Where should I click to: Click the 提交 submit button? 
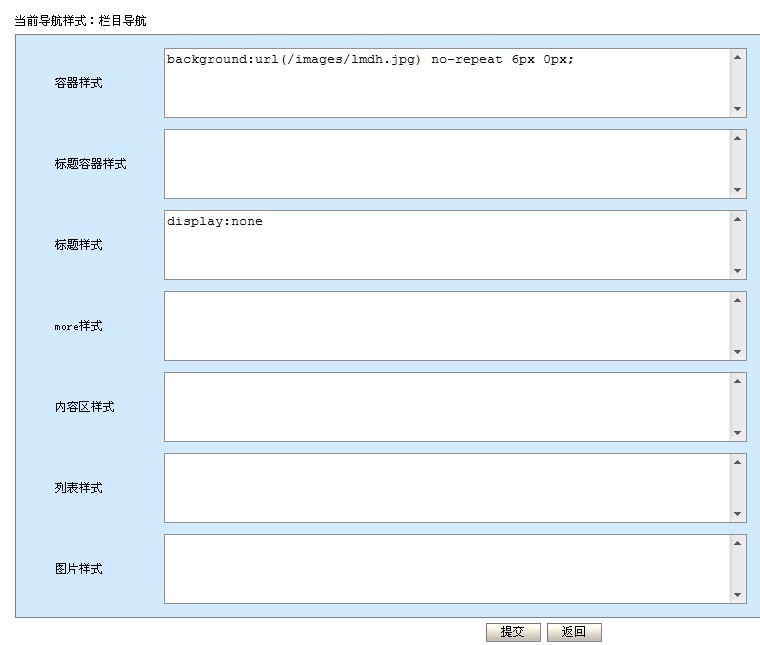(x=513, y=632)
